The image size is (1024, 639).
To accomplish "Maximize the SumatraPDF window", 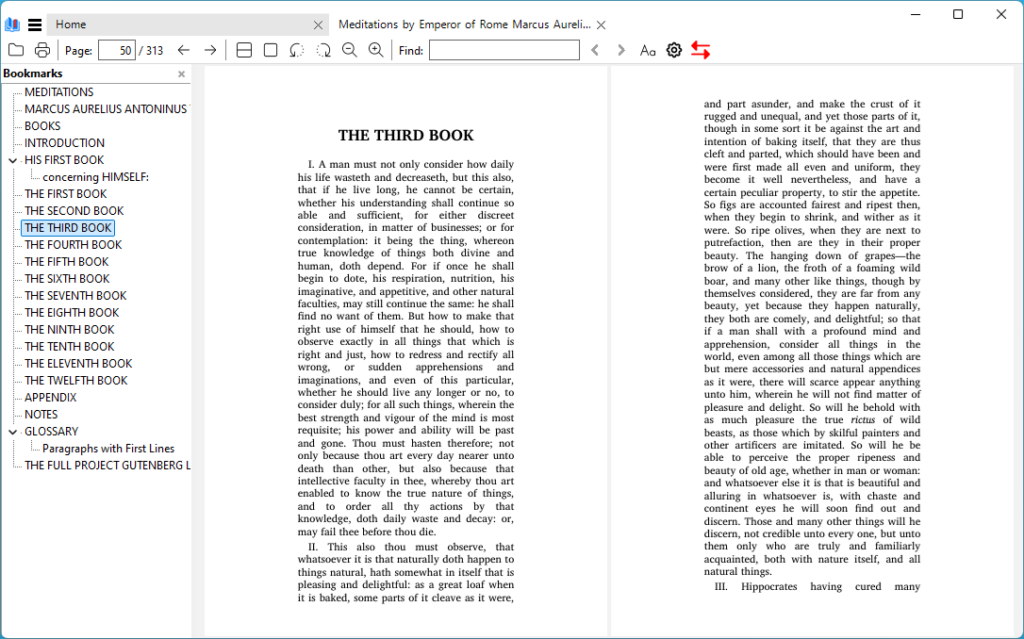I will [x=958, y=14].
